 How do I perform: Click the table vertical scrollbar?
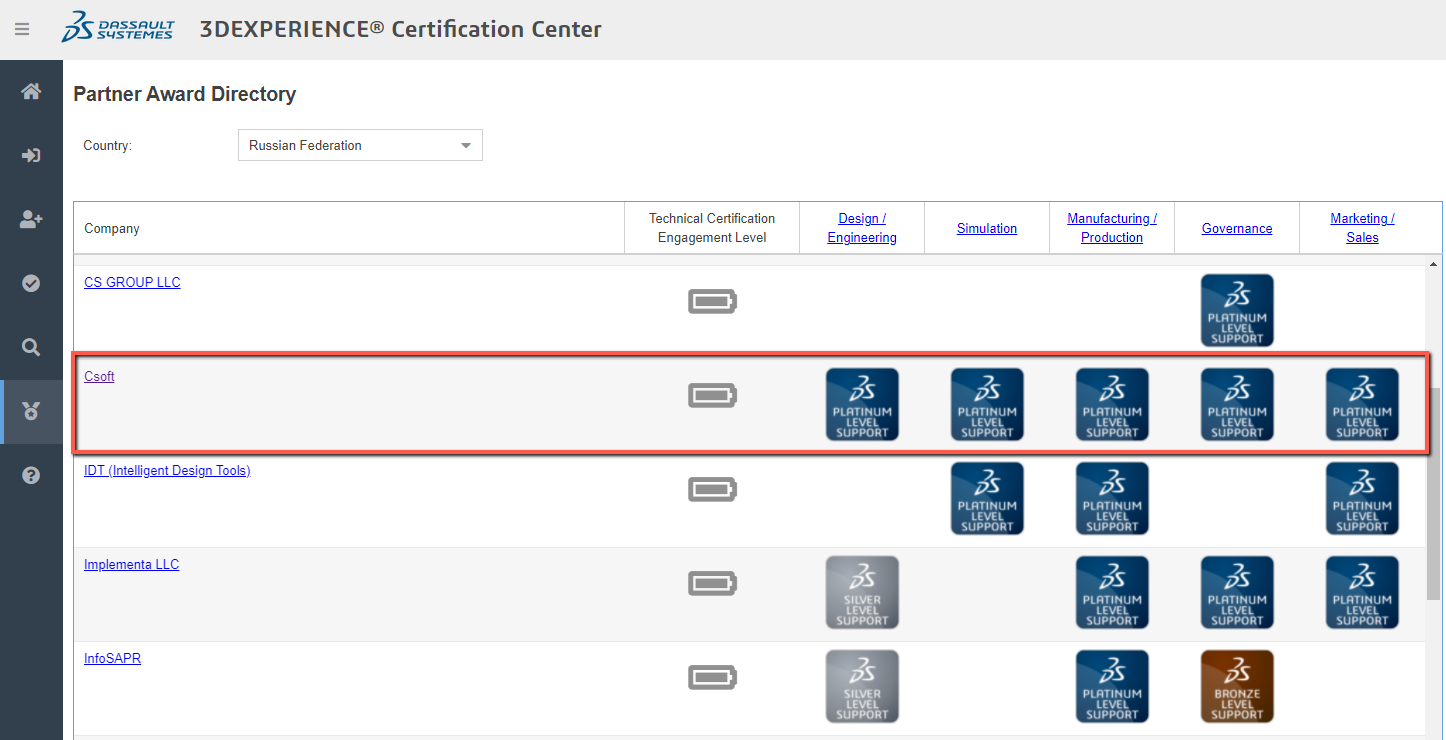(1434, 490)
